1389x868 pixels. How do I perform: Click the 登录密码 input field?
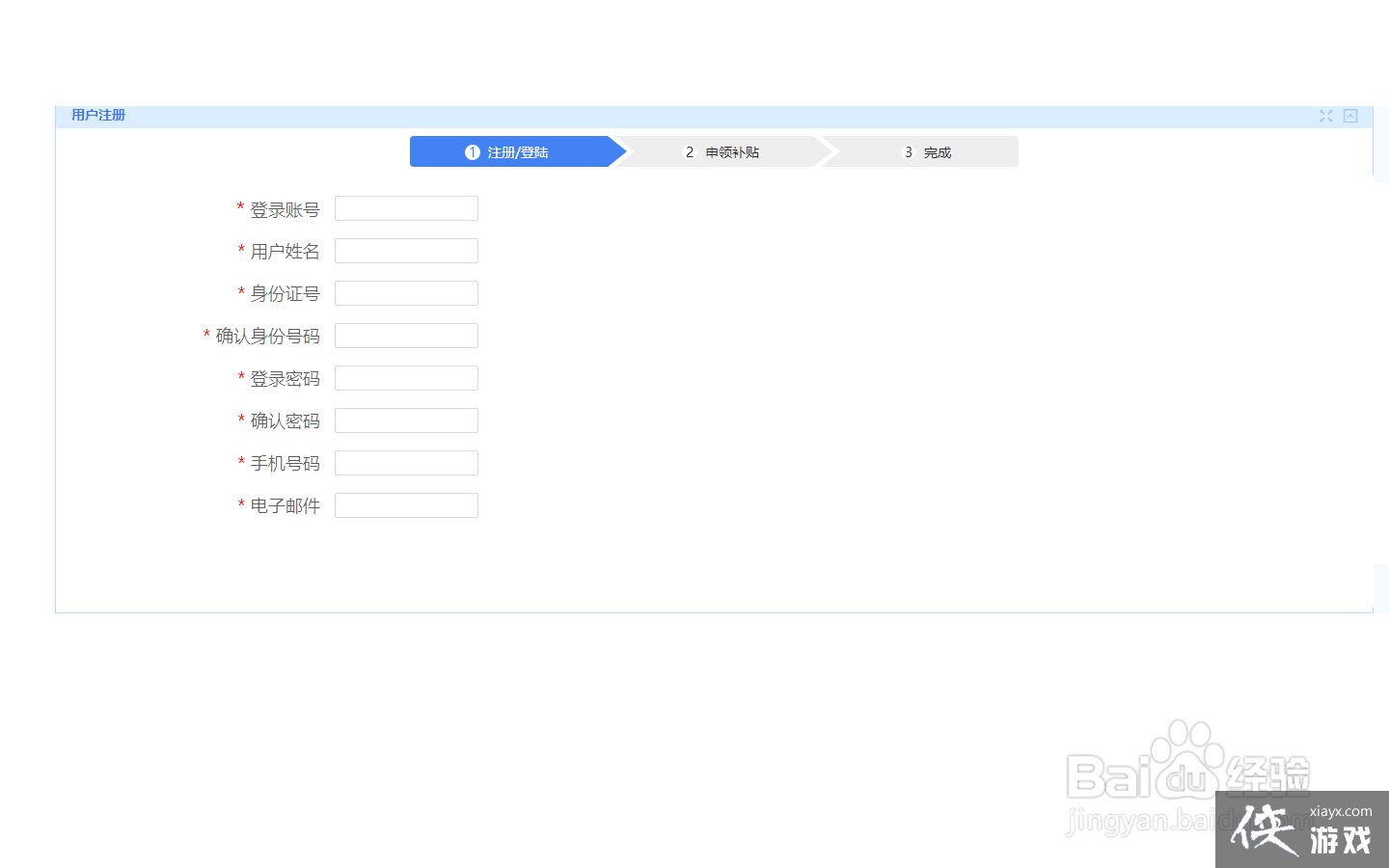406,378
